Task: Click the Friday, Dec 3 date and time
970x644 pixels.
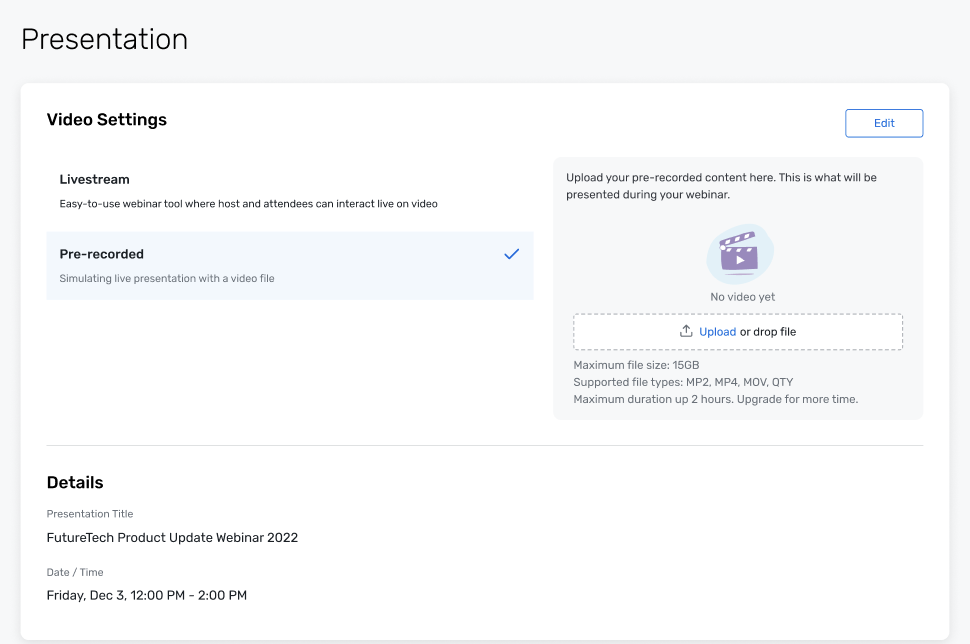Action: (147, 596)
